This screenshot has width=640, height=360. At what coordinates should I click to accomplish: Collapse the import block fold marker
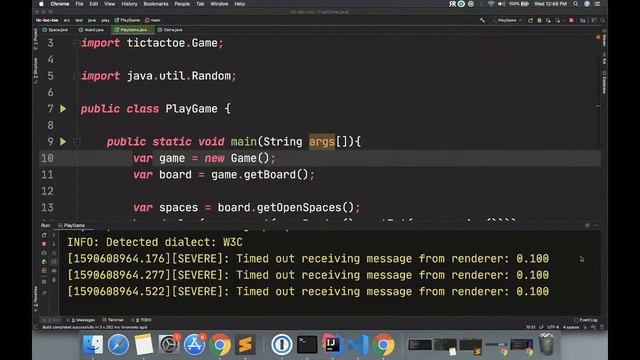pyautogui.click(x=76, y=43)
